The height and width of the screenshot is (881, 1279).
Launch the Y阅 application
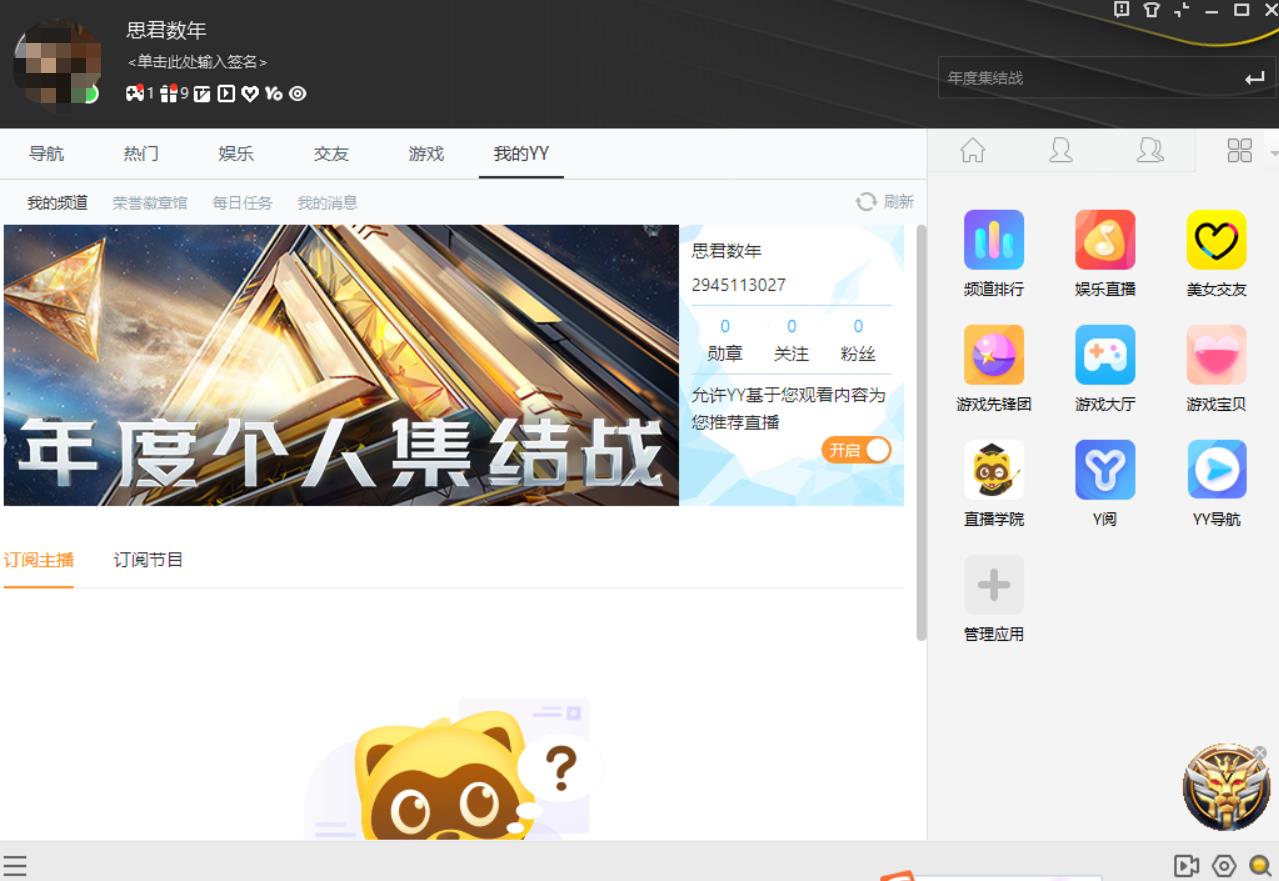1104,469
